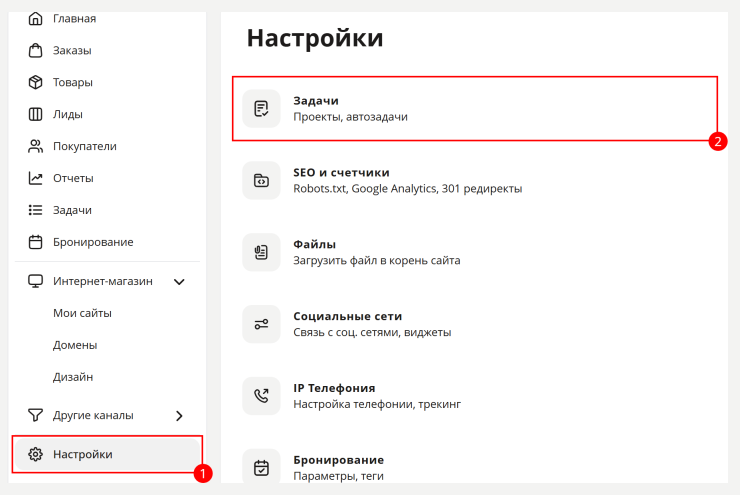Click the "Проекты, автозадачи" description
740x495 pixels.
point(350,117)
